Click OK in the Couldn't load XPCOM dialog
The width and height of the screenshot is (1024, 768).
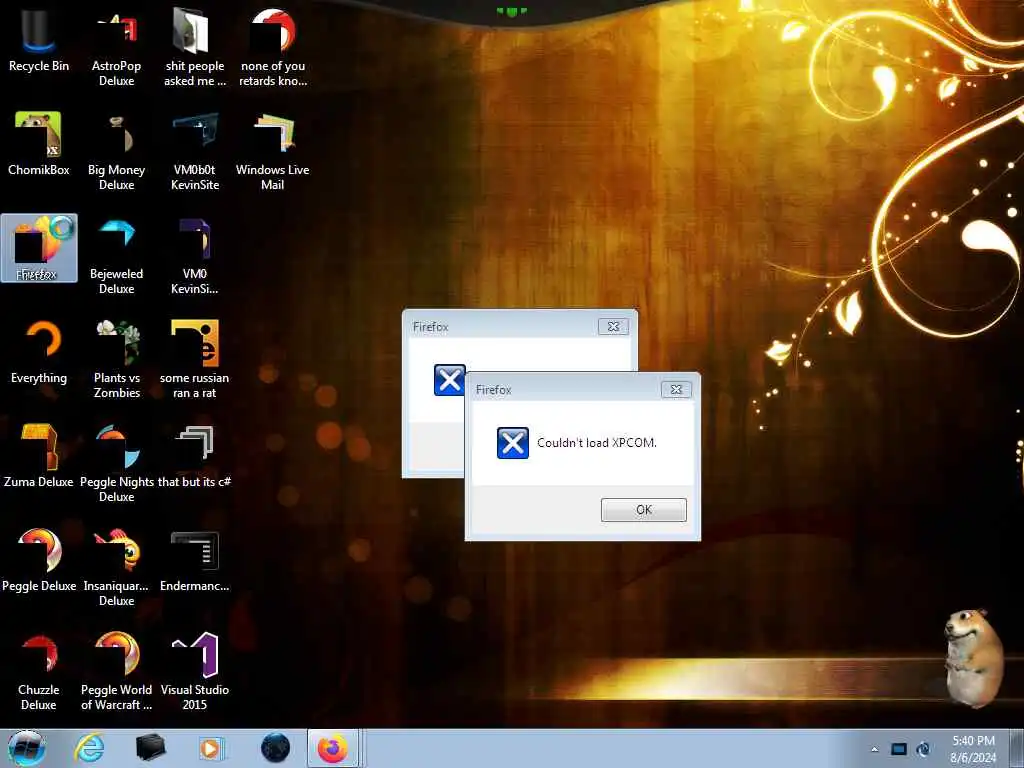[643, 509]
